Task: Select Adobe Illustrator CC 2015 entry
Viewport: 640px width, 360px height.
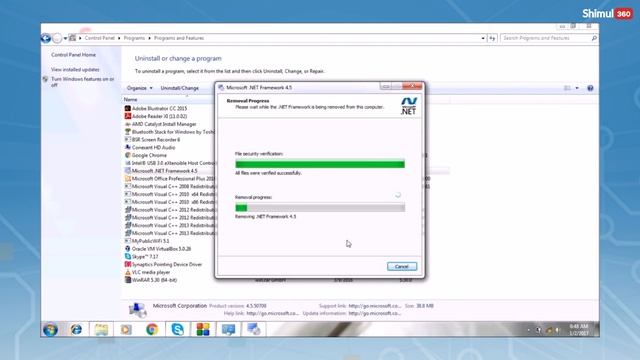Action: pos(159,109)
